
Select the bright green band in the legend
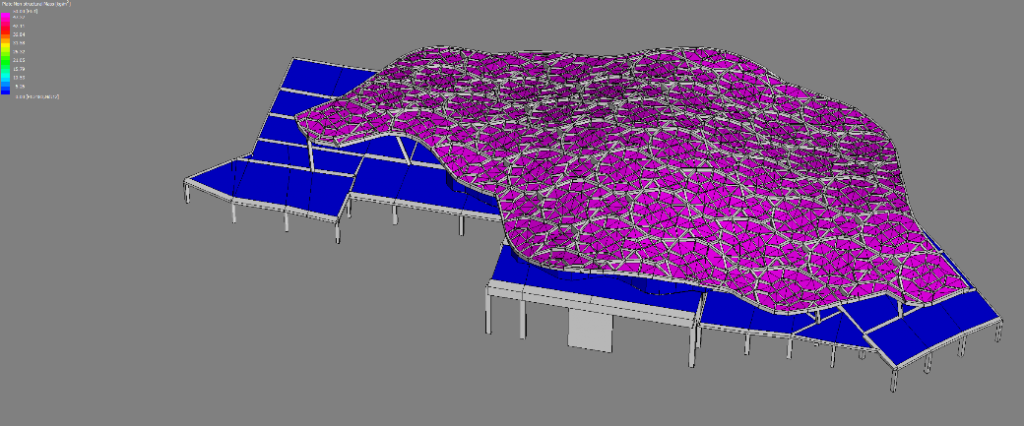click(x=6, y=59)
